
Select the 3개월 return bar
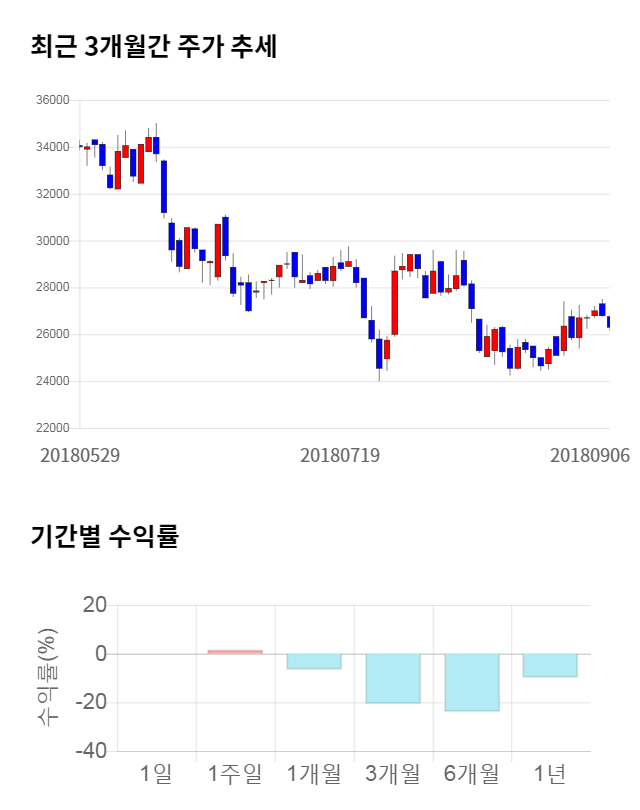click(x=393, y=678)
